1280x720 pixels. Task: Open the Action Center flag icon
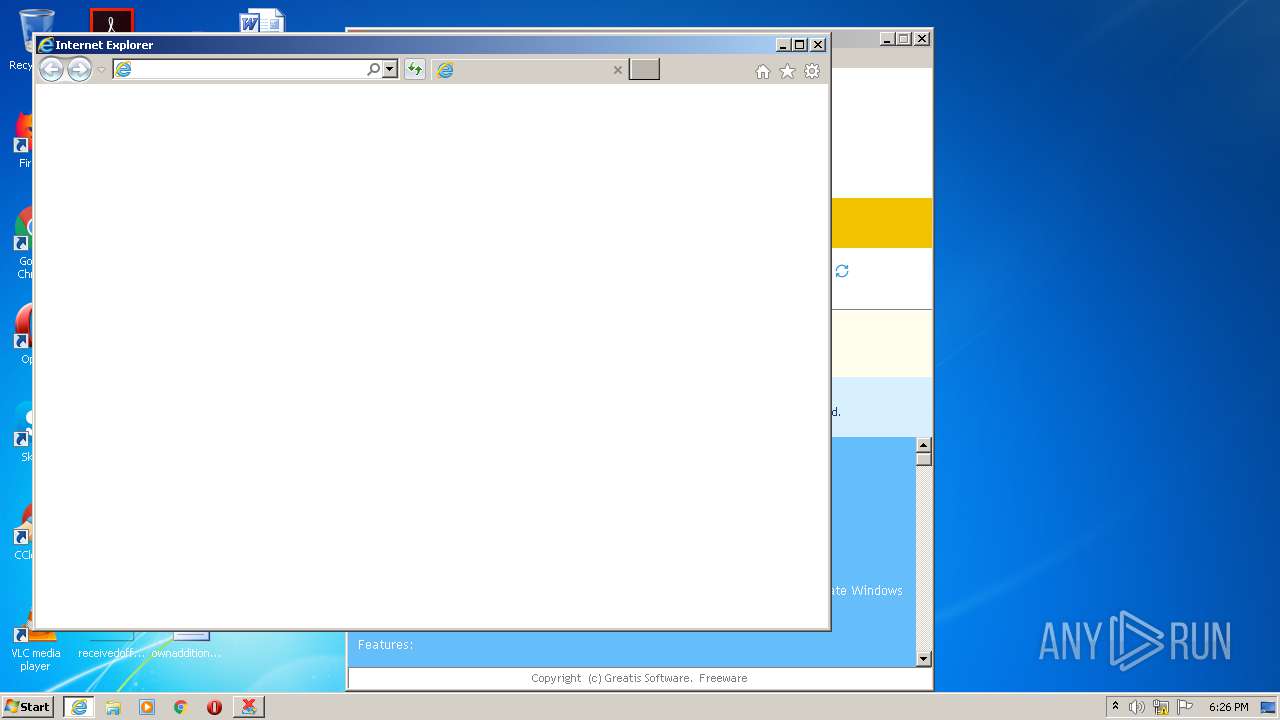[1185, 707]
